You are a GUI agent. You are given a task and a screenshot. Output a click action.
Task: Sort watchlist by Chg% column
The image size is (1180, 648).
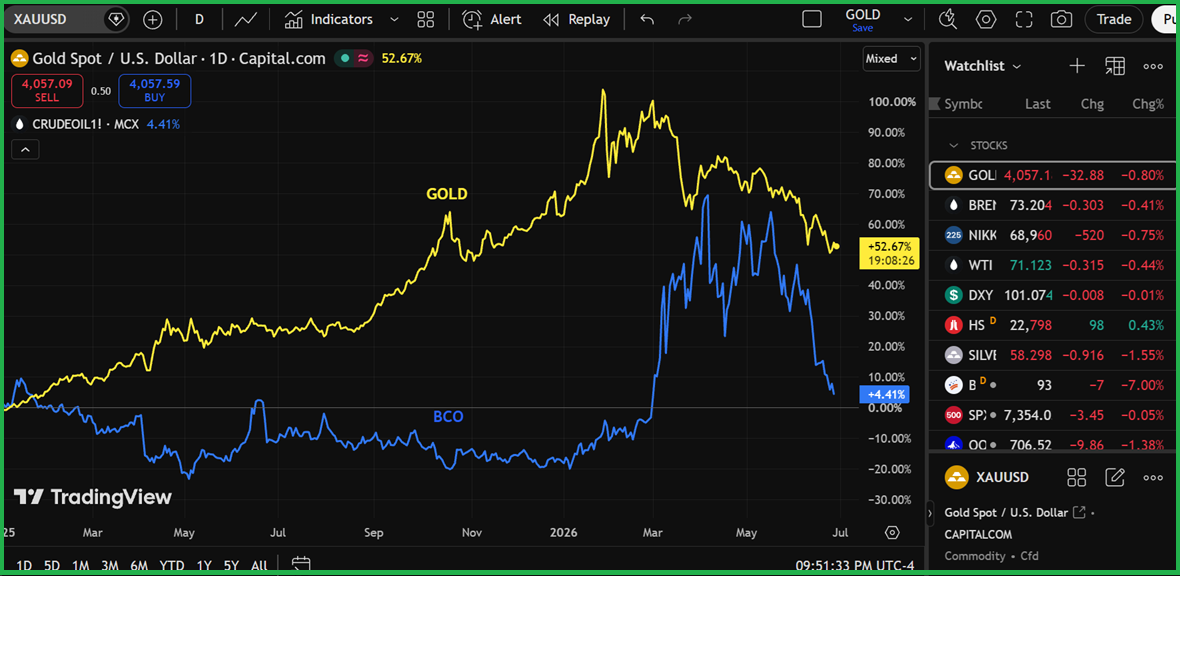[1148, 104]
